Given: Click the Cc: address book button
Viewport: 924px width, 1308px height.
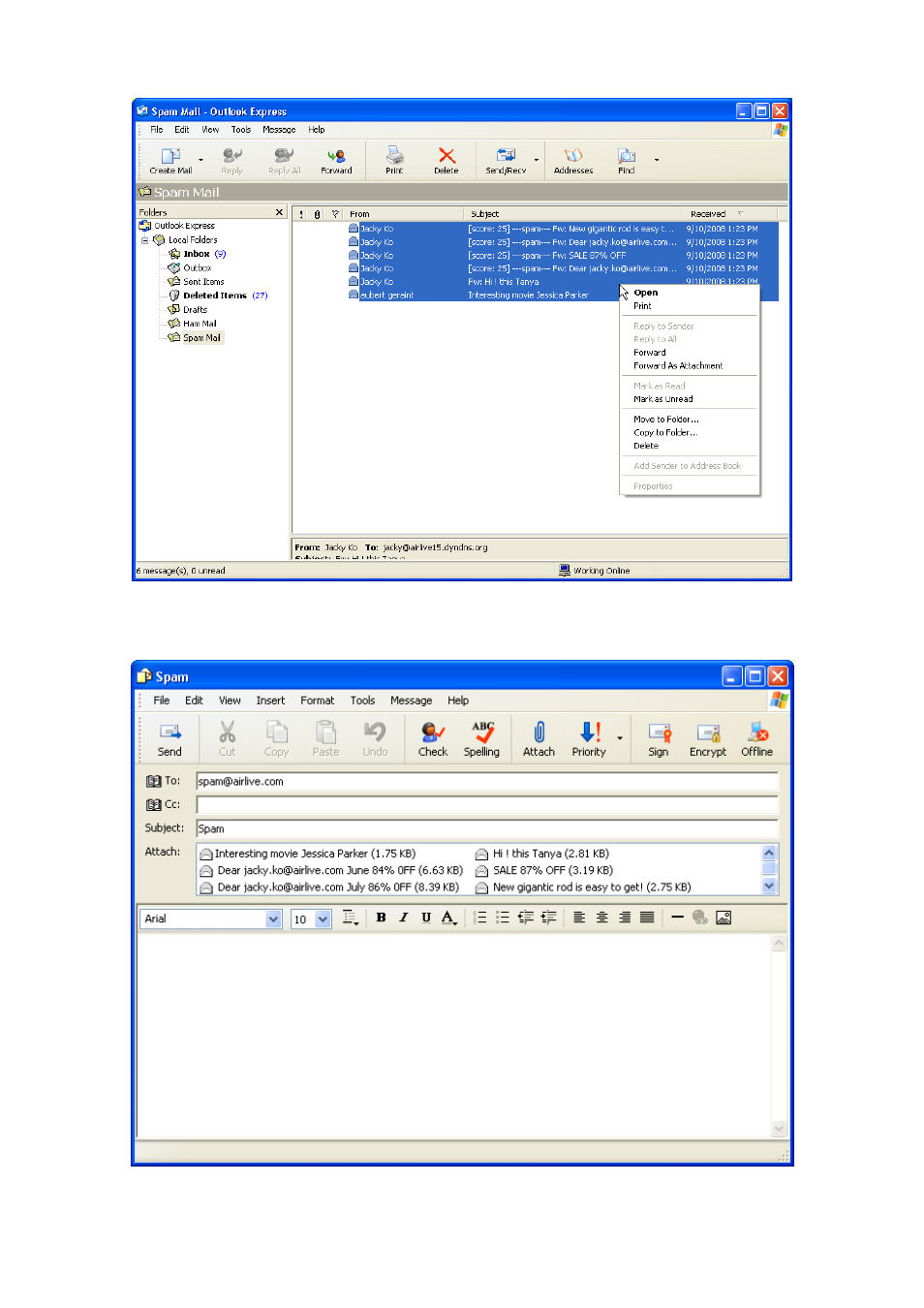Looking at the screenshot, I should click(163, 804).
